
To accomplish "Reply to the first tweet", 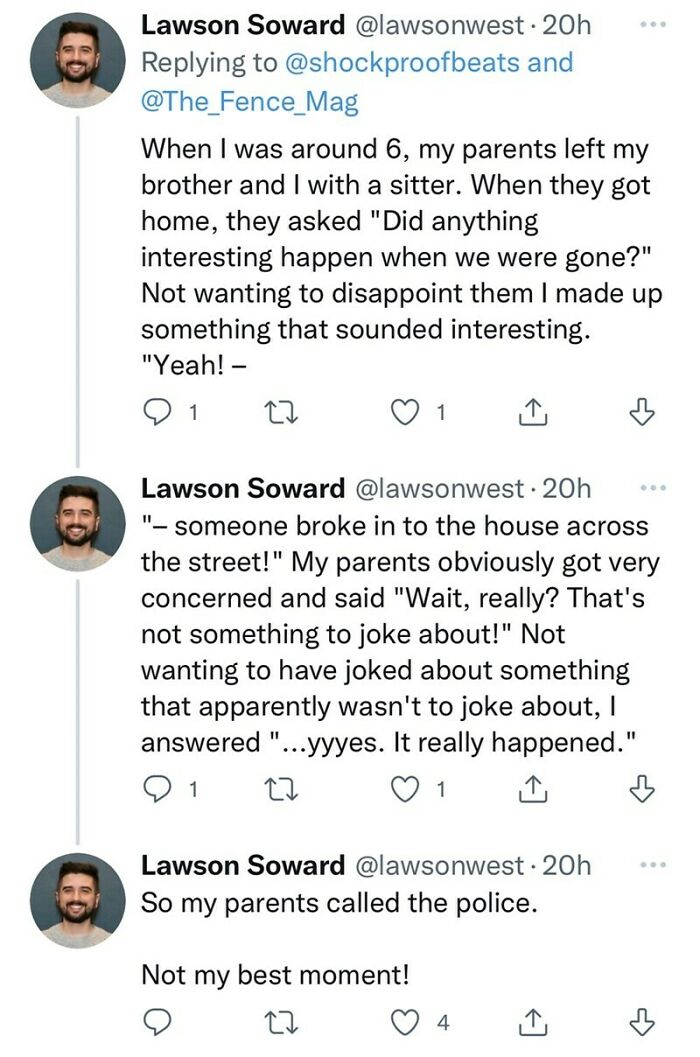I will [x=159, y=412].
